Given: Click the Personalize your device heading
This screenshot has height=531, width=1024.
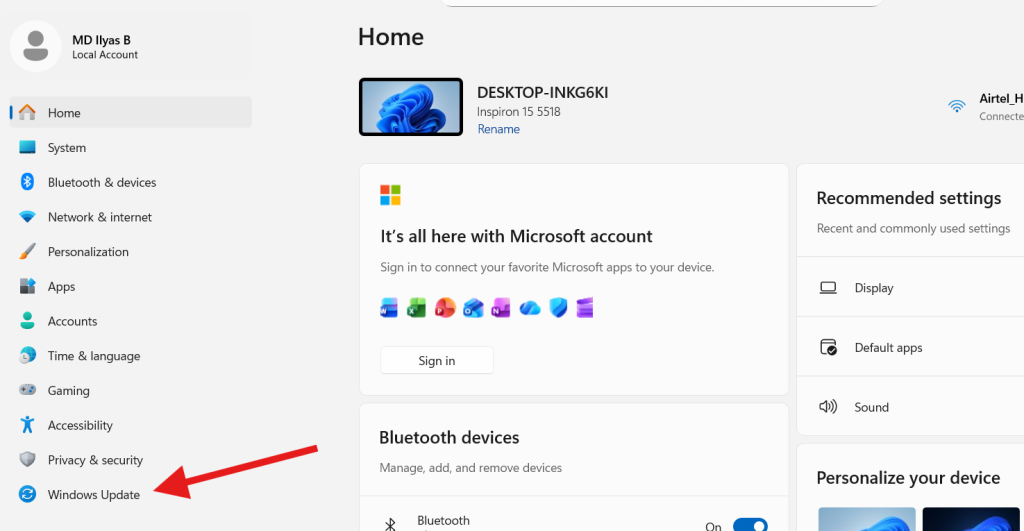Looking at the screenshot, I should coord(908,477).
